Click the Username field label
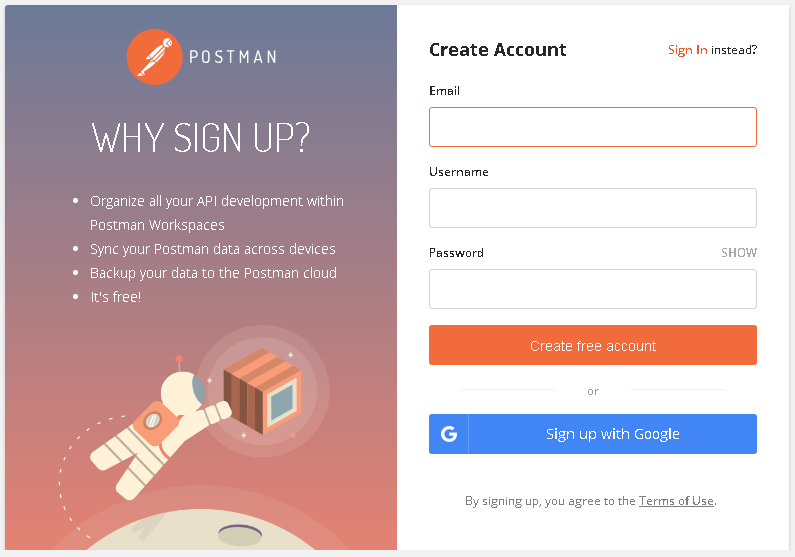This screenshot has width=795, height=557. click(458, 172)
